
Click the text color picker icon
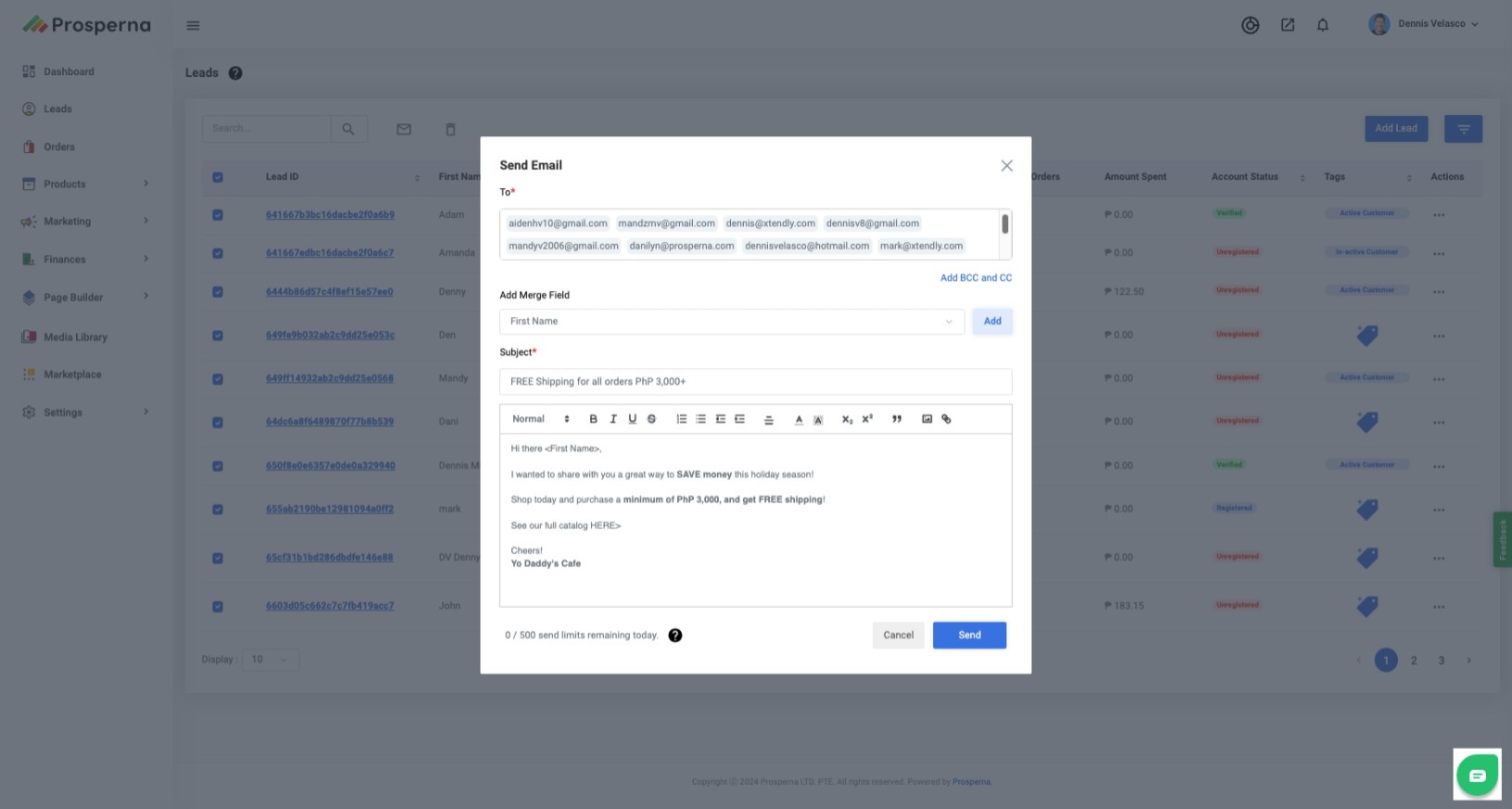799,419
